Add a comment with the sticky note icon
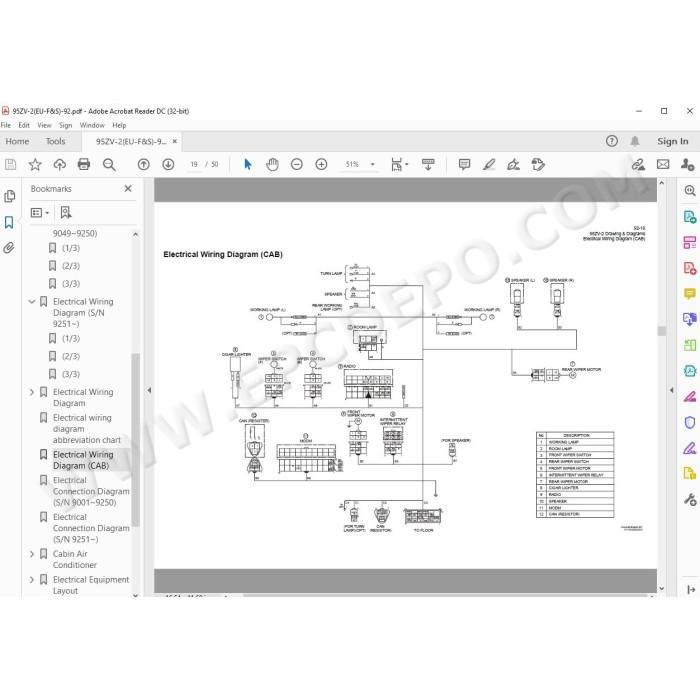 tap(464, 165)
